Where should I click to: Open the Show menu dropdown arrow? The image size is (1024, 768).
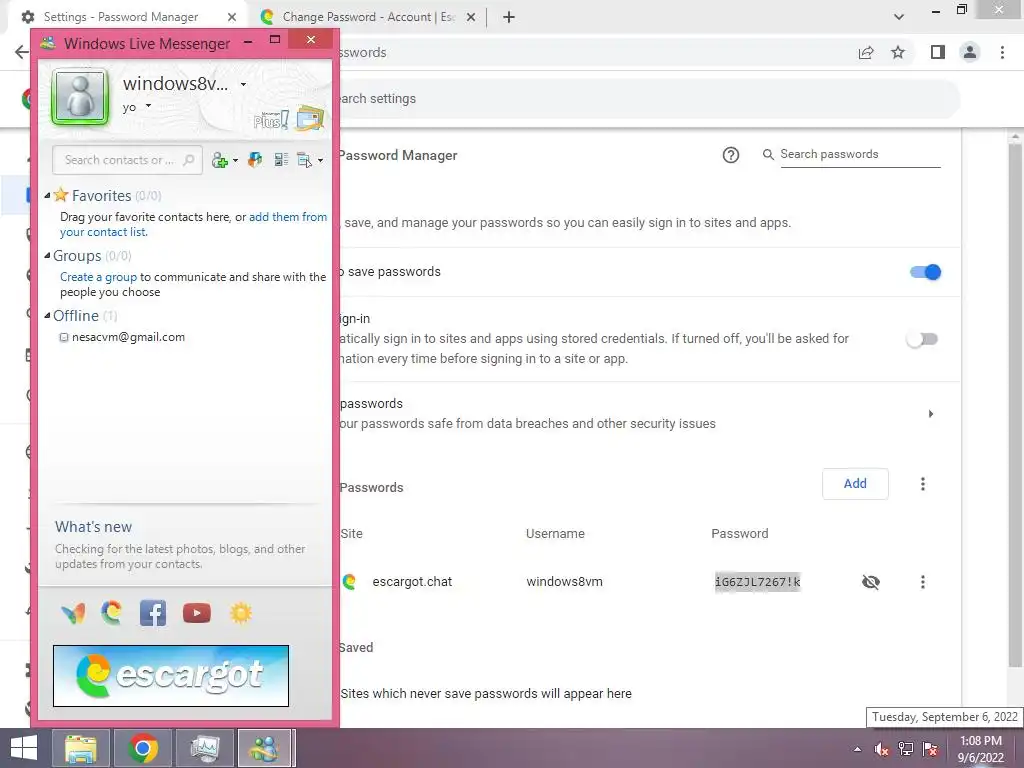320,161
